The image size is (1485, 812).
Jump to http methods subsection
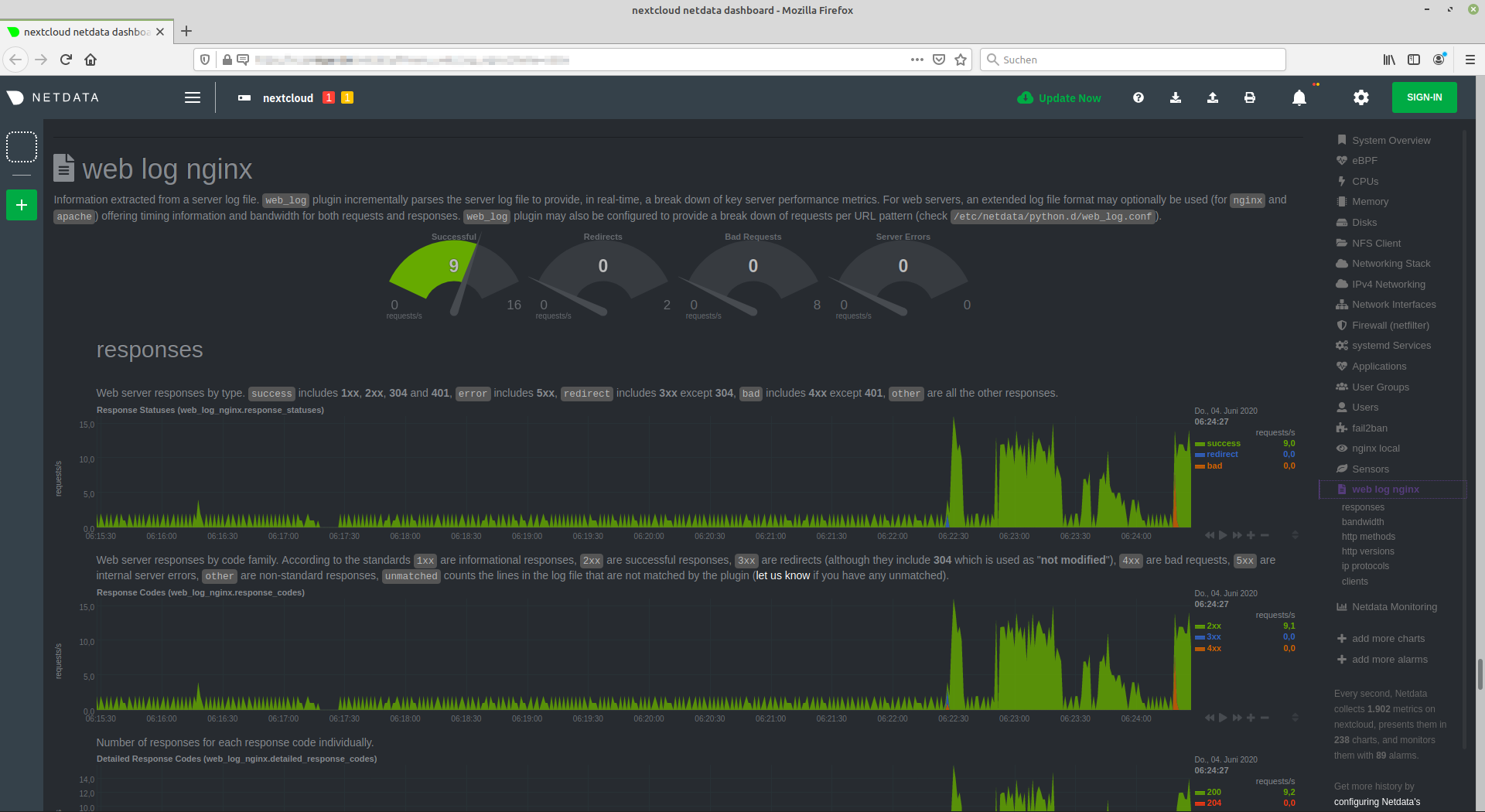(1368, 537)
